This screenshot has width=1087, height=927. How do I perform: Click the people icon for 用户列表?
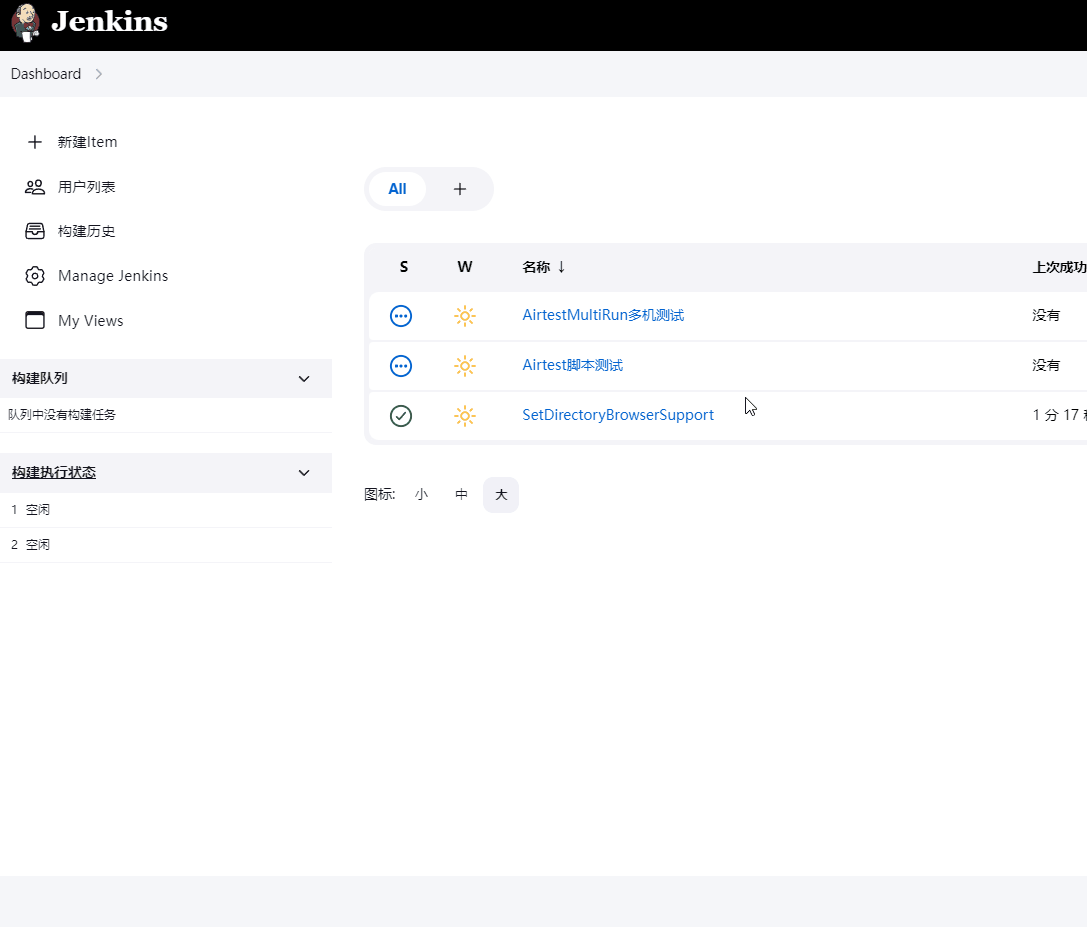click(35, 187)
